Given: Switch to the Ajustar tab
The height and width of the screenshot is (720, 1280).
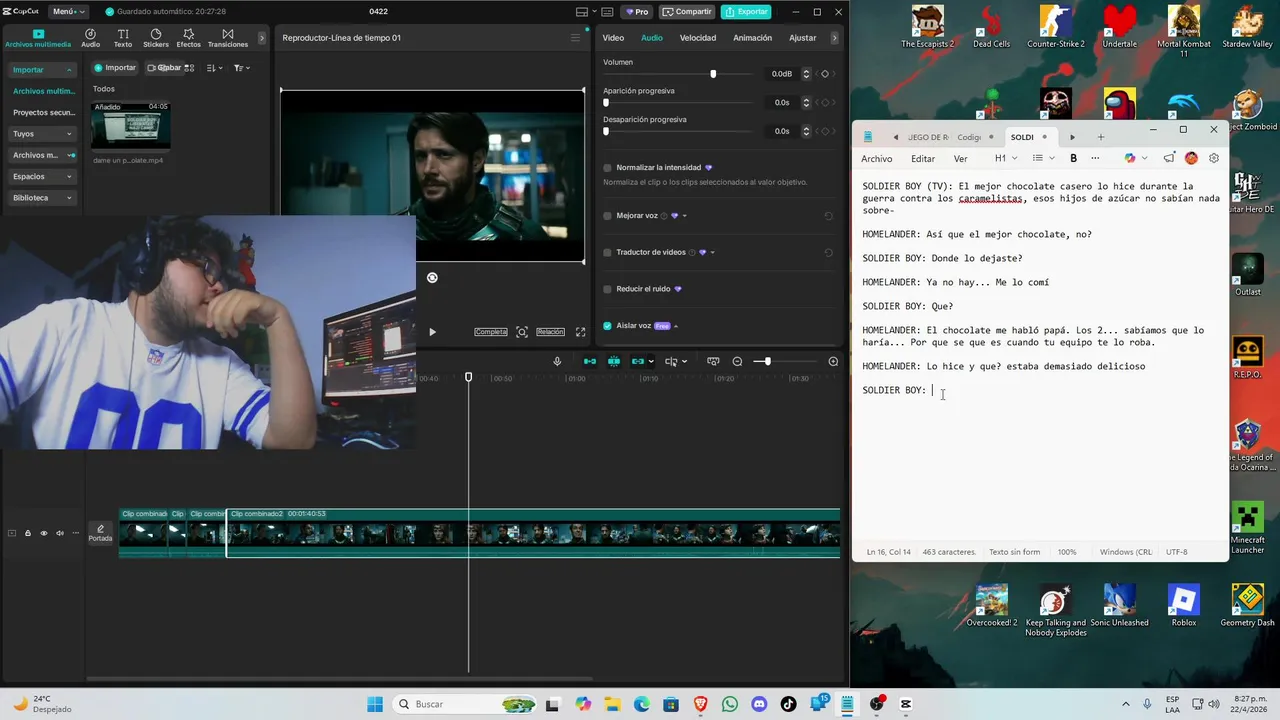Looking at the screenshot, I should tap(803, 38).
